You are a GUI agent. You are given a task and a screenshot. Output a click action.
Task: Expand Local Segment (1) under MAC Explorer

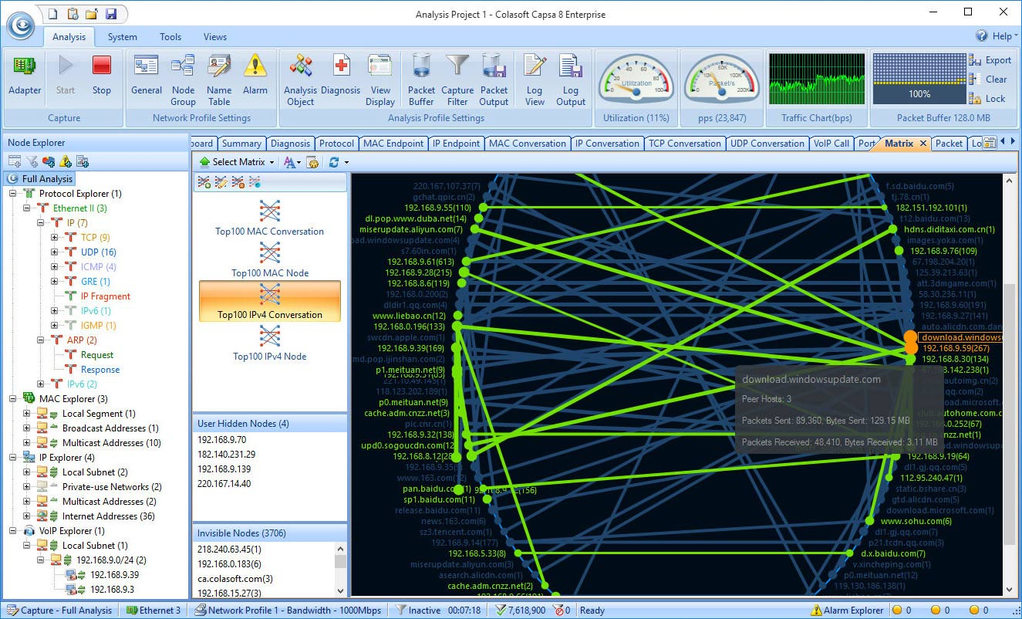click(26, 414)
